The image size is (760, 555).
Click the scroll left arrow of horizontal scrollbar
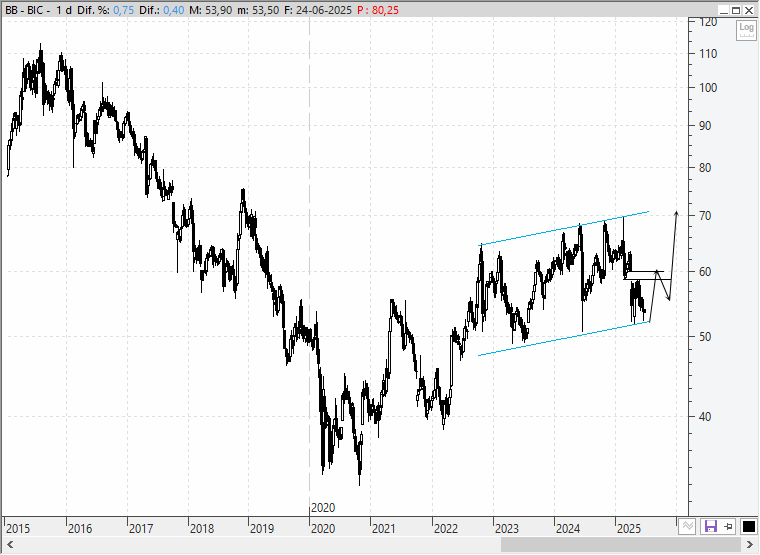(10, 544)
